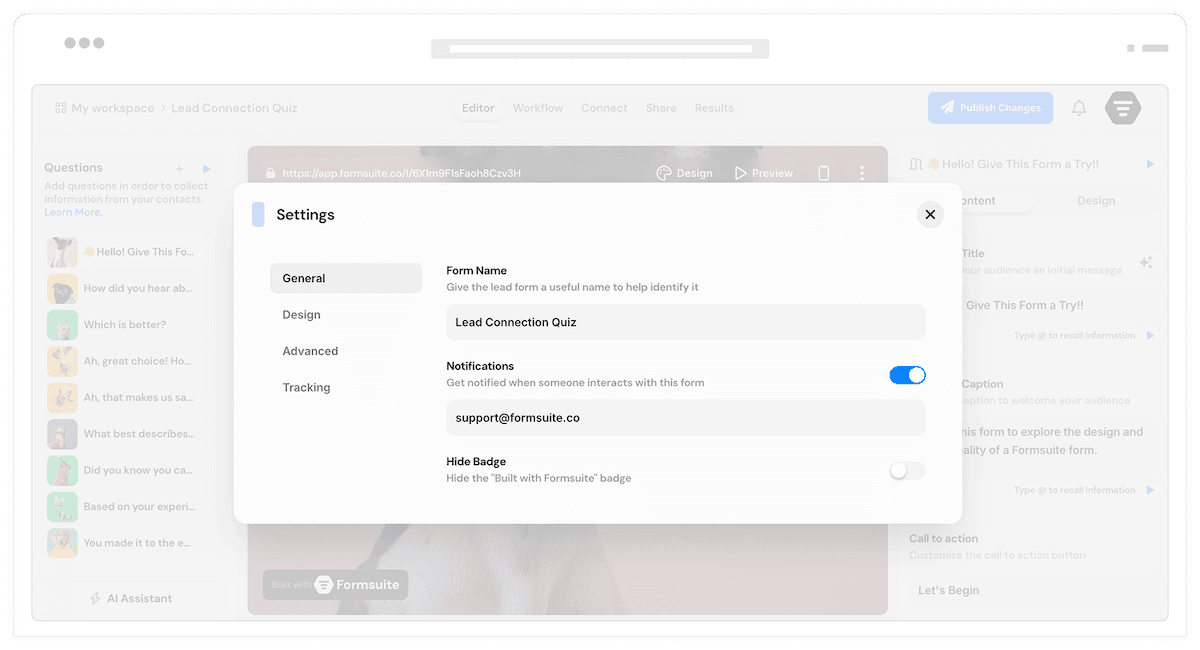Screen dimensions: 1200x650
Task: Turn off the Notifications toggle
Action: pyautogui.click(x=907, y=375)
